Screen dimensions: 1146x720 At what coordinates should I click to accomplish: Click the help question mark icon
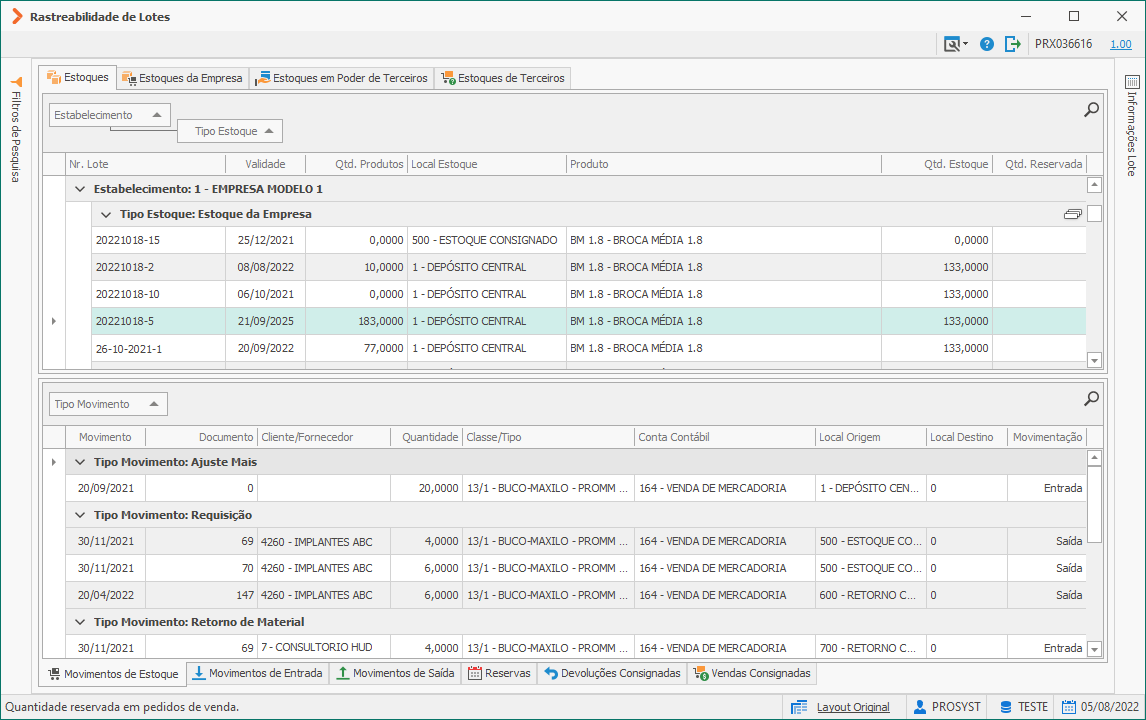(987, 44)
